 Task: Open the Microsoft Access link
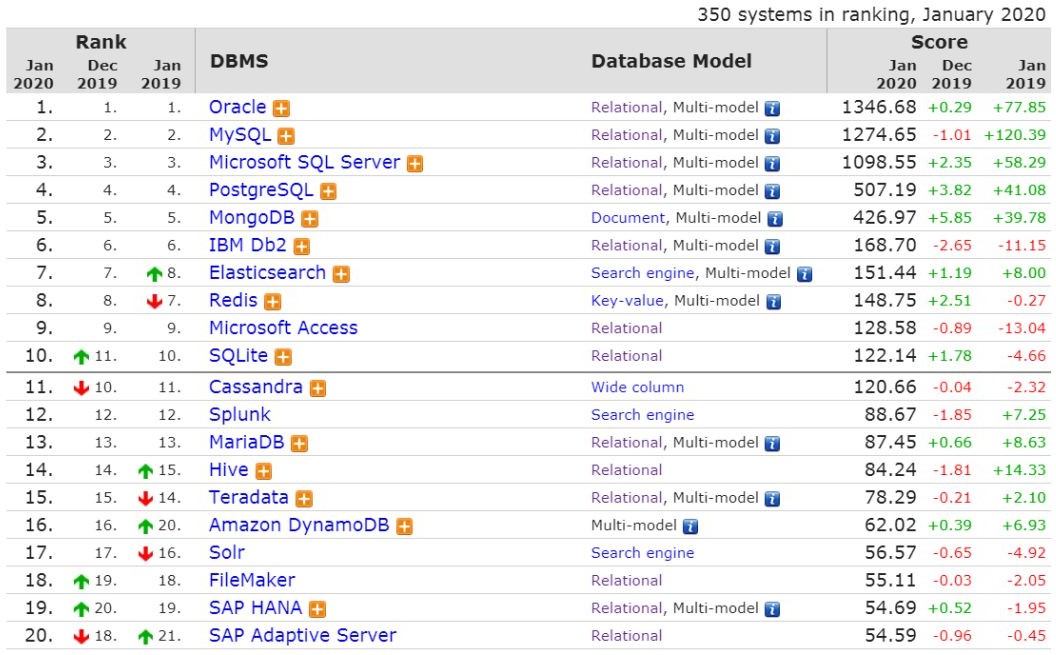(x=283, y=328)
